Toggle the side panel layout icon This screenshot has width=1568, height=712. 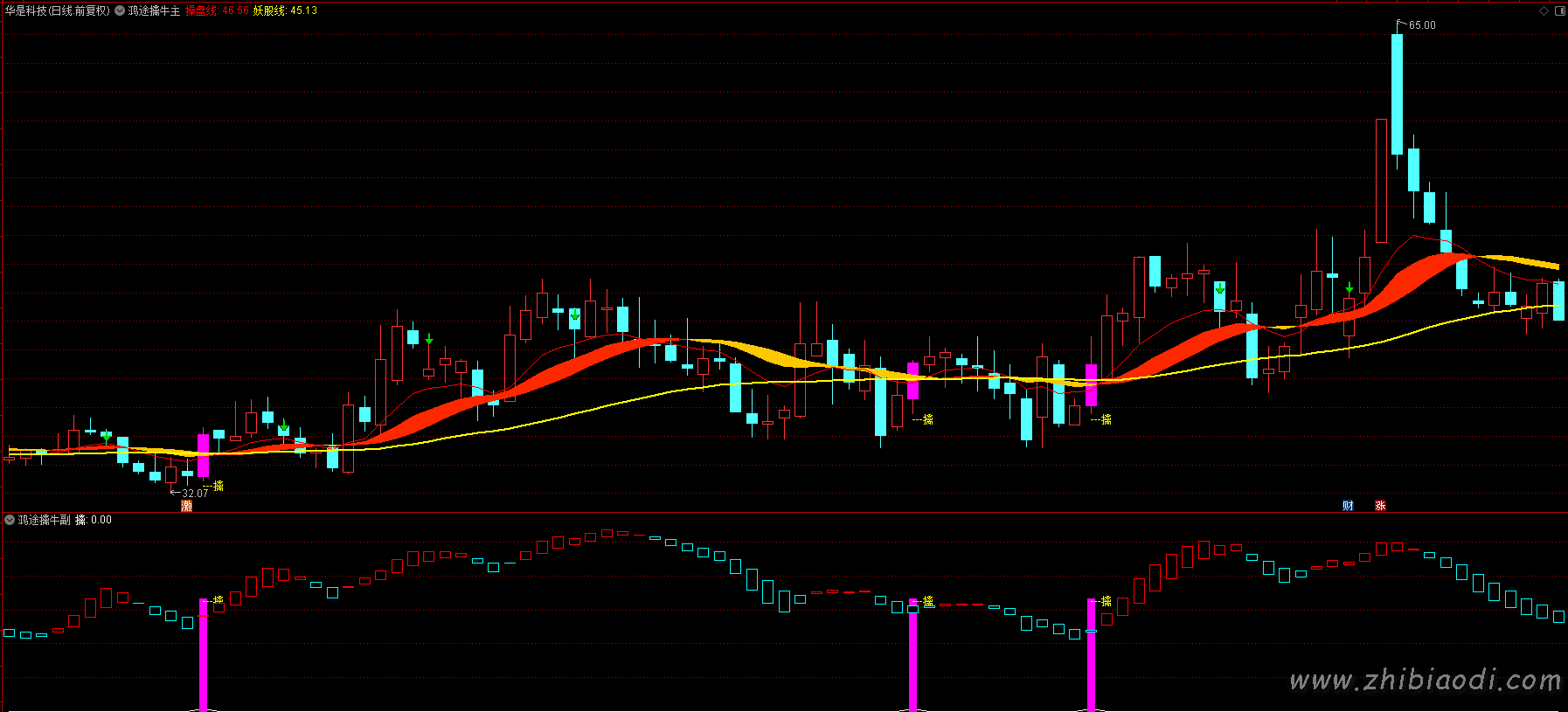click(x=1560, y=10)
